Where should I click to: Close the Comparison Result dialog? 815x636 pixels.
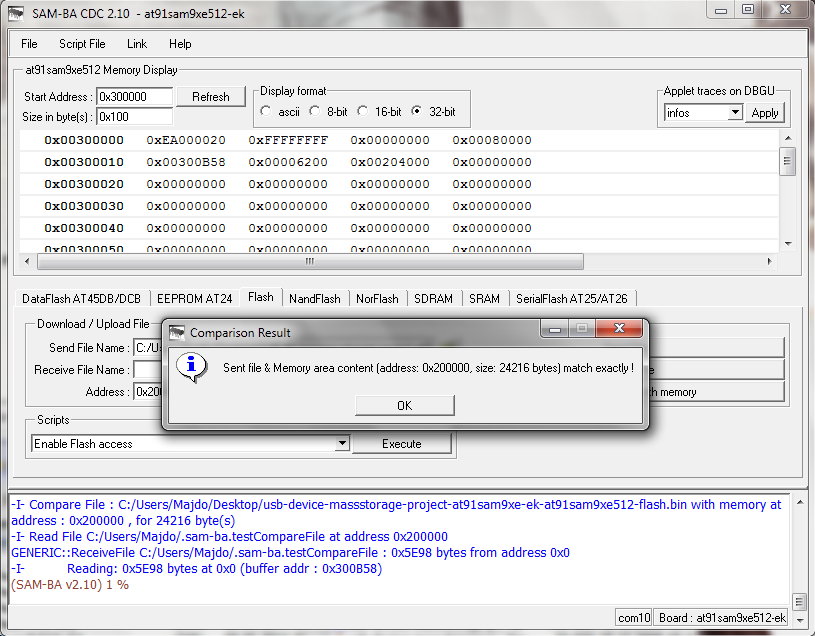(x=619, y=328)
